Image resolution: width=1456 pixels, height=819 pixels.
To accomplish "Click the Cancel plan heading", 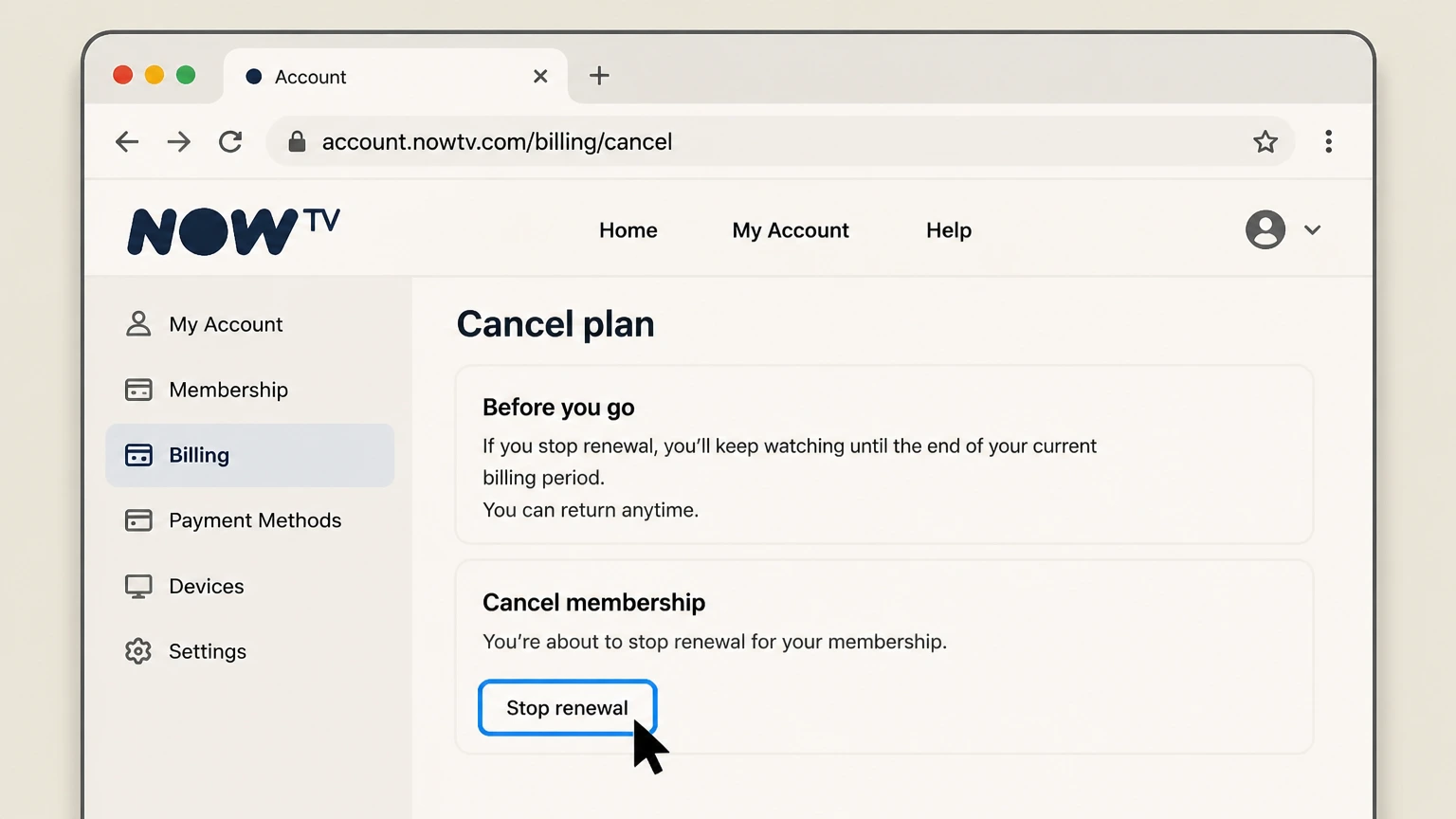I will (x=555, y=324).
